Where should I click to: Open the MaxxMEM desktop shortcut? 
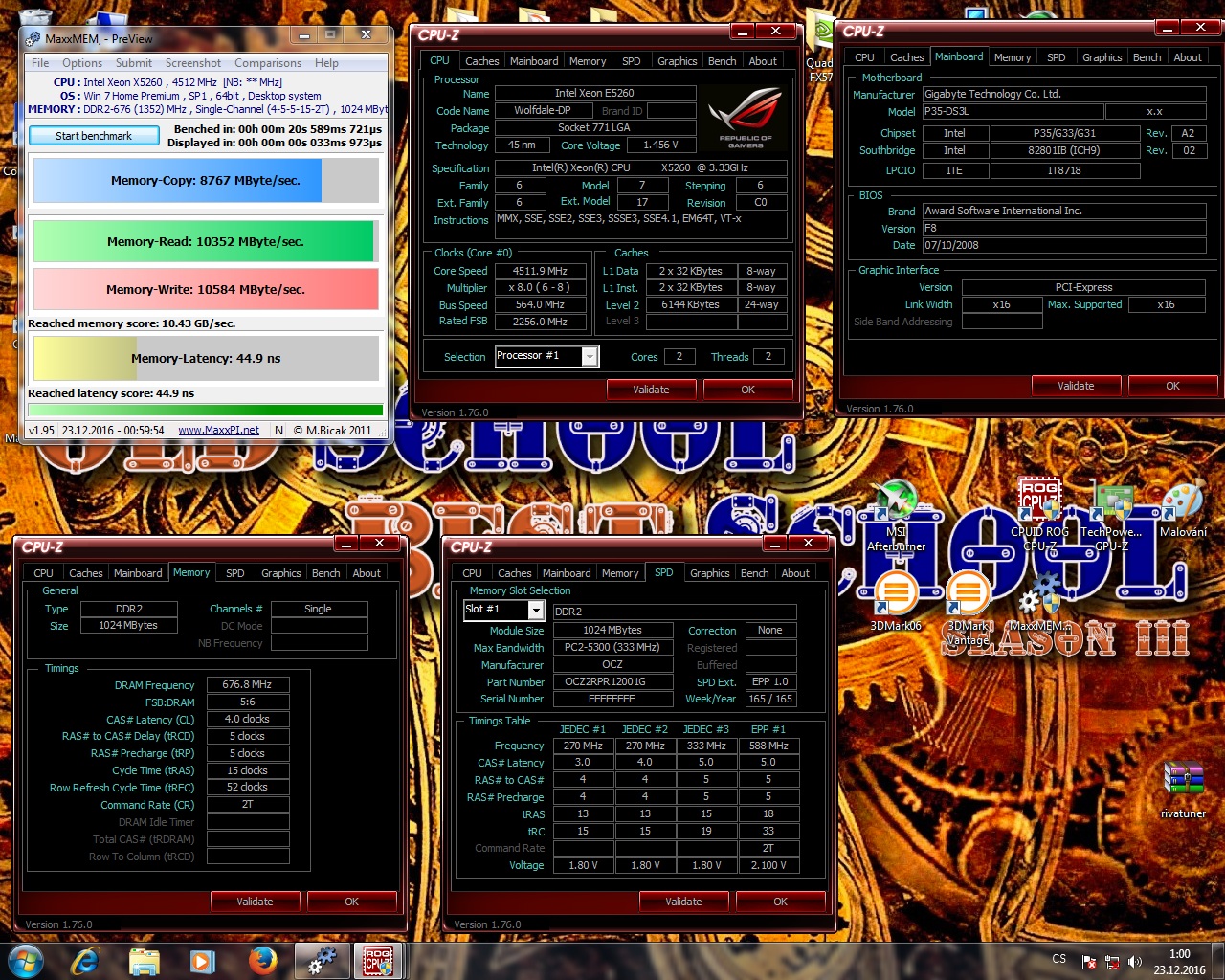click(1040, 601)
